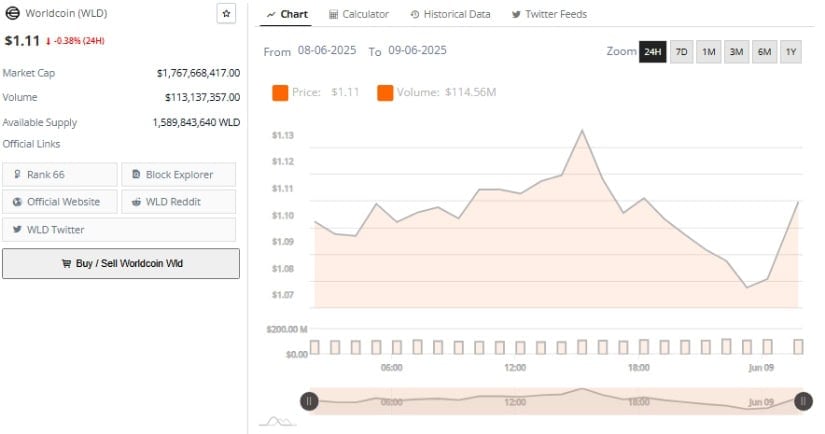
Task: Click the From date field 08-06-2025
Action: [x=327, y=51]
